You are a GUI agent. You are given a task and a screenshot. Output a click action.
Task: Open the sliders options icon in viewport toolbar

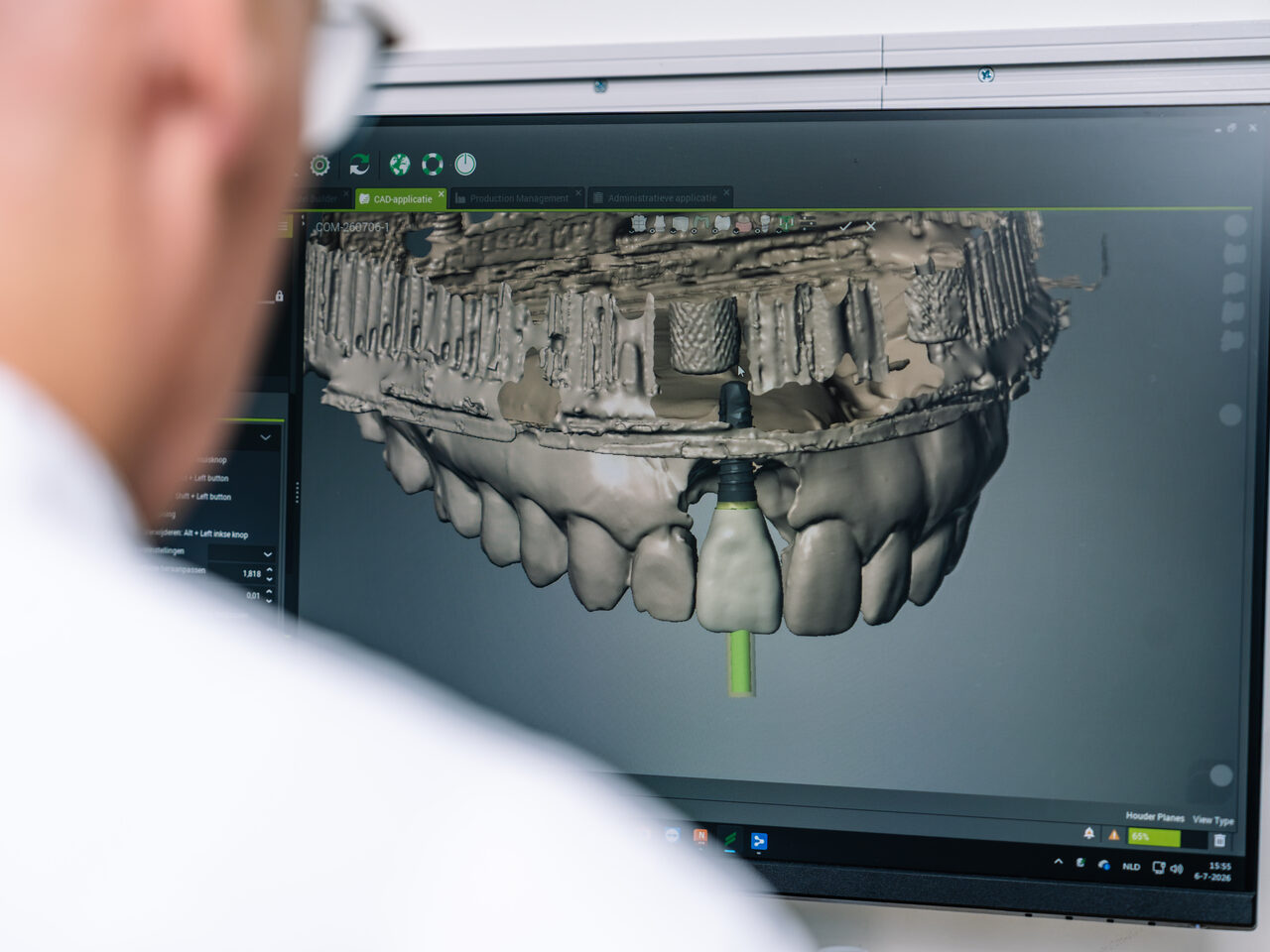pos(807,224)
